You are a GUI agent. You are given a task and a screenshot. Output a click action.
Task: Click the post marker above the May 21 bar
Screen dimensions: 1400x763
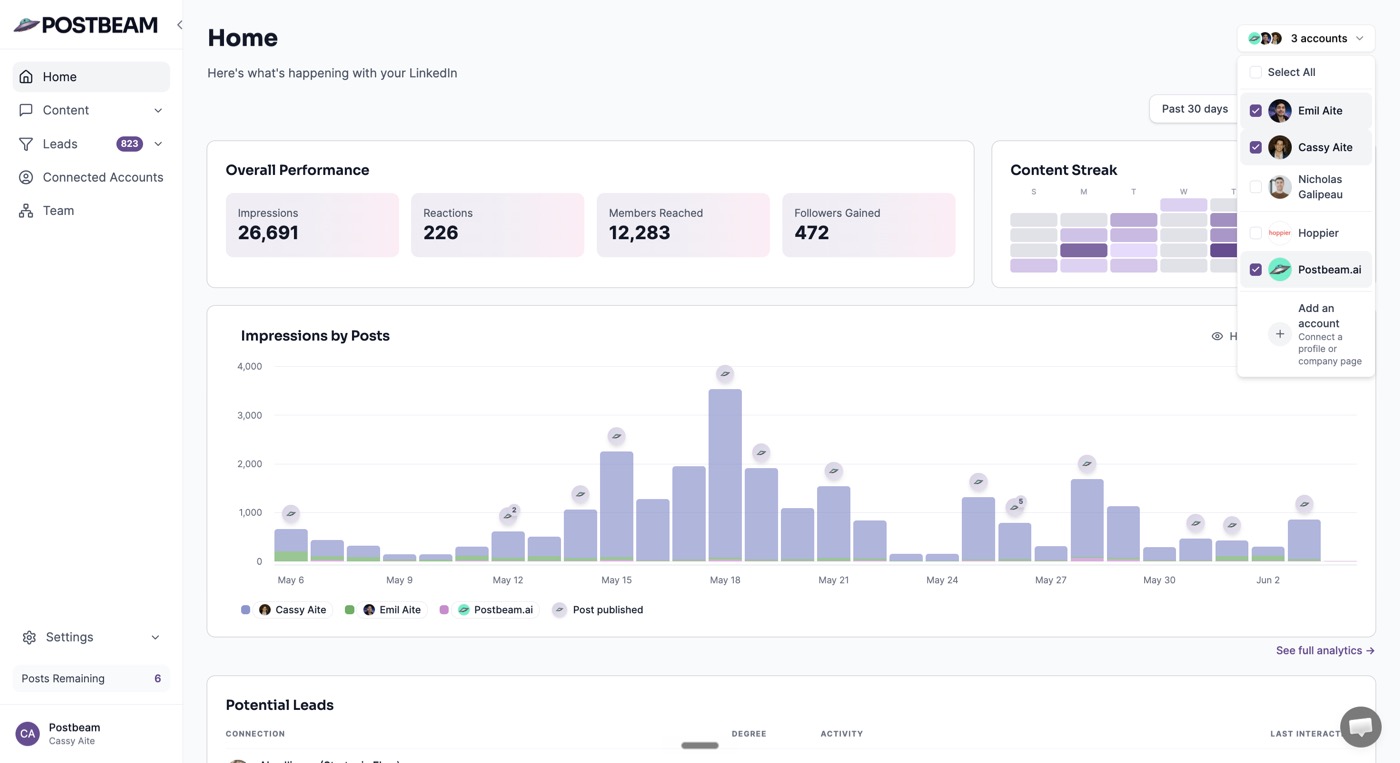[834, 471]
